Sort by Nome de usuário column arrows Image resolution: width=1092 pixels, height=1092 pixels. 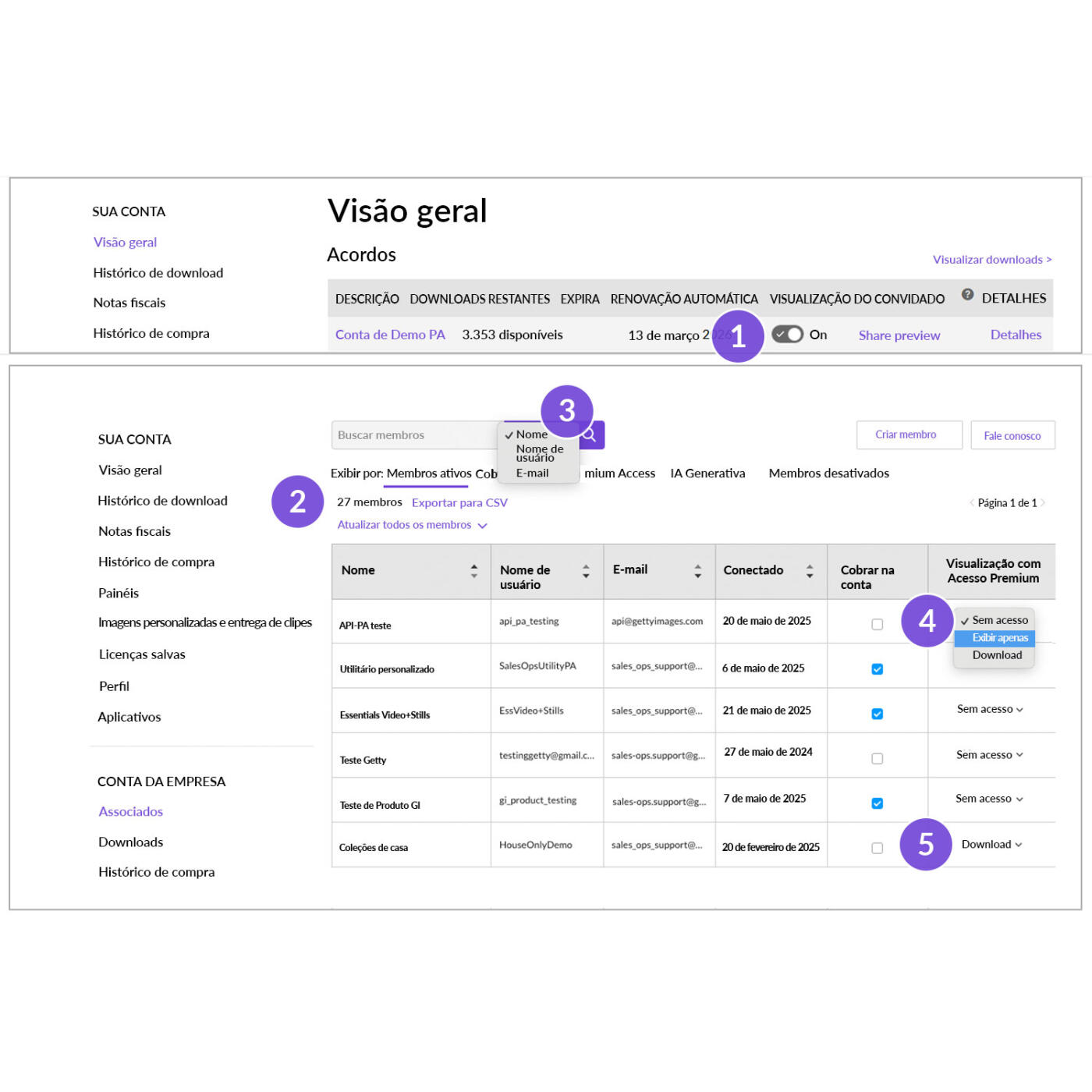tap(586, 571)
